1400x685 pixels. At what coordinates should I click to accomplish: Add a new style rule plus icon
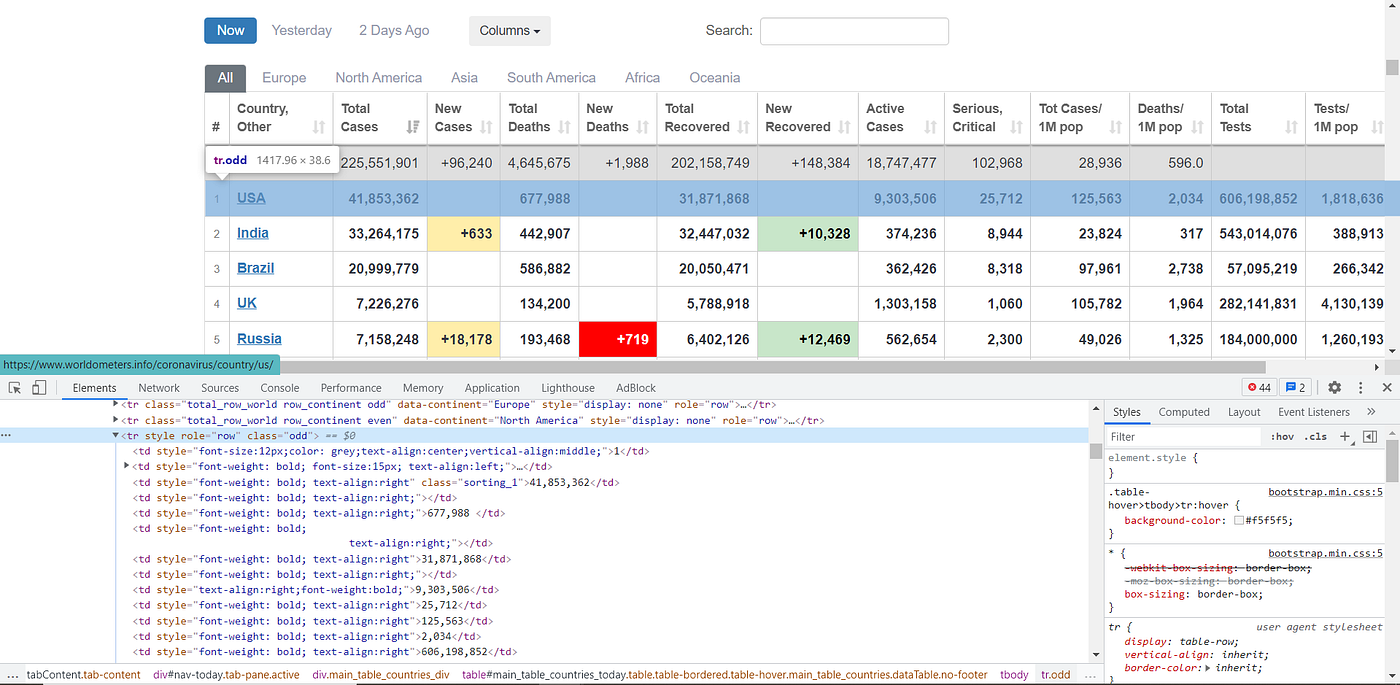click(1345, 437)
